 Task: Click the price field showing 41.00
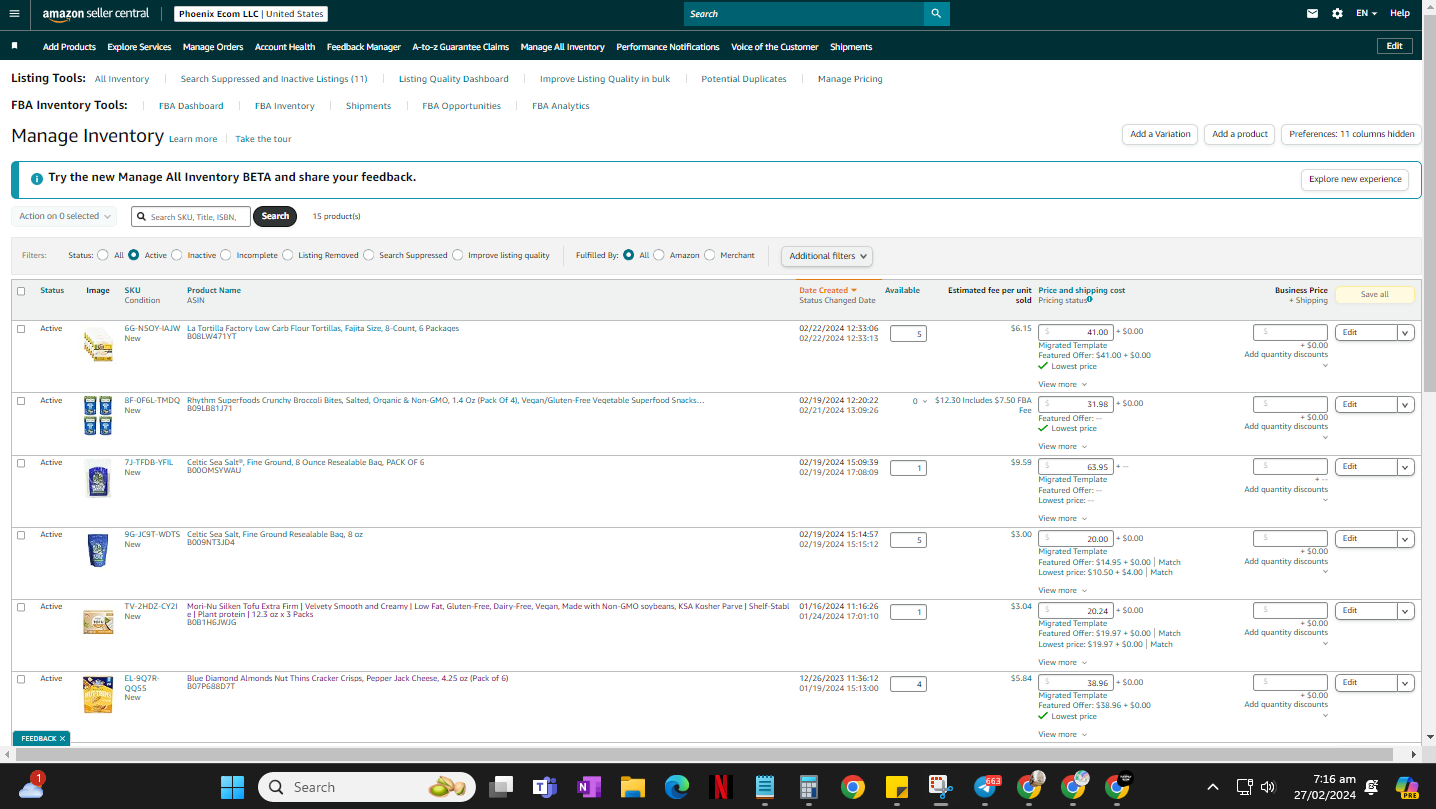tap(1076, 332)
